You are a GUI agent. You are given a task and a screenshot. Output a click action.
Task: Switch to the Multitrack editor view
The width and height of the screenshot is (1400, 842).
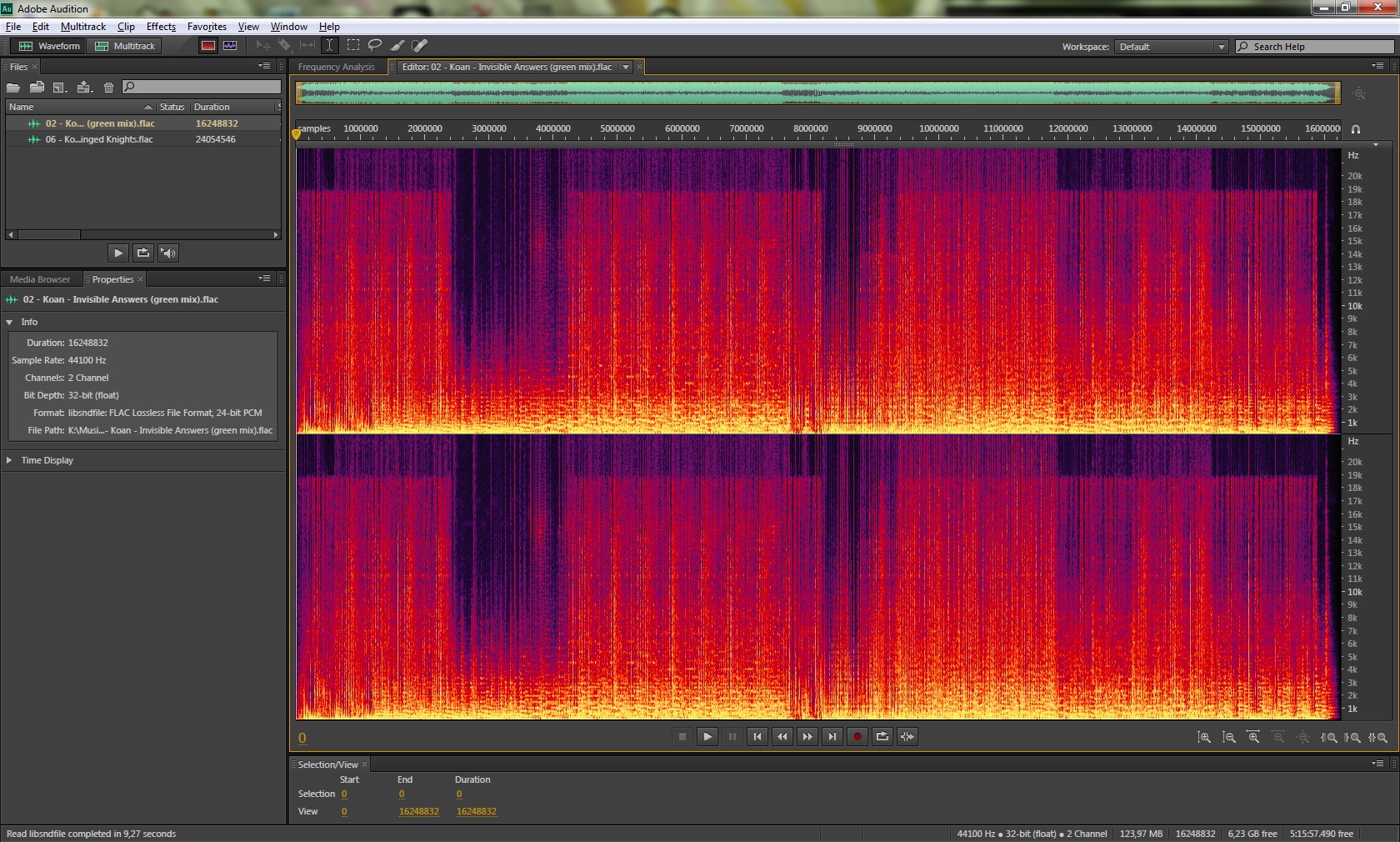click(x=125, y=46)
